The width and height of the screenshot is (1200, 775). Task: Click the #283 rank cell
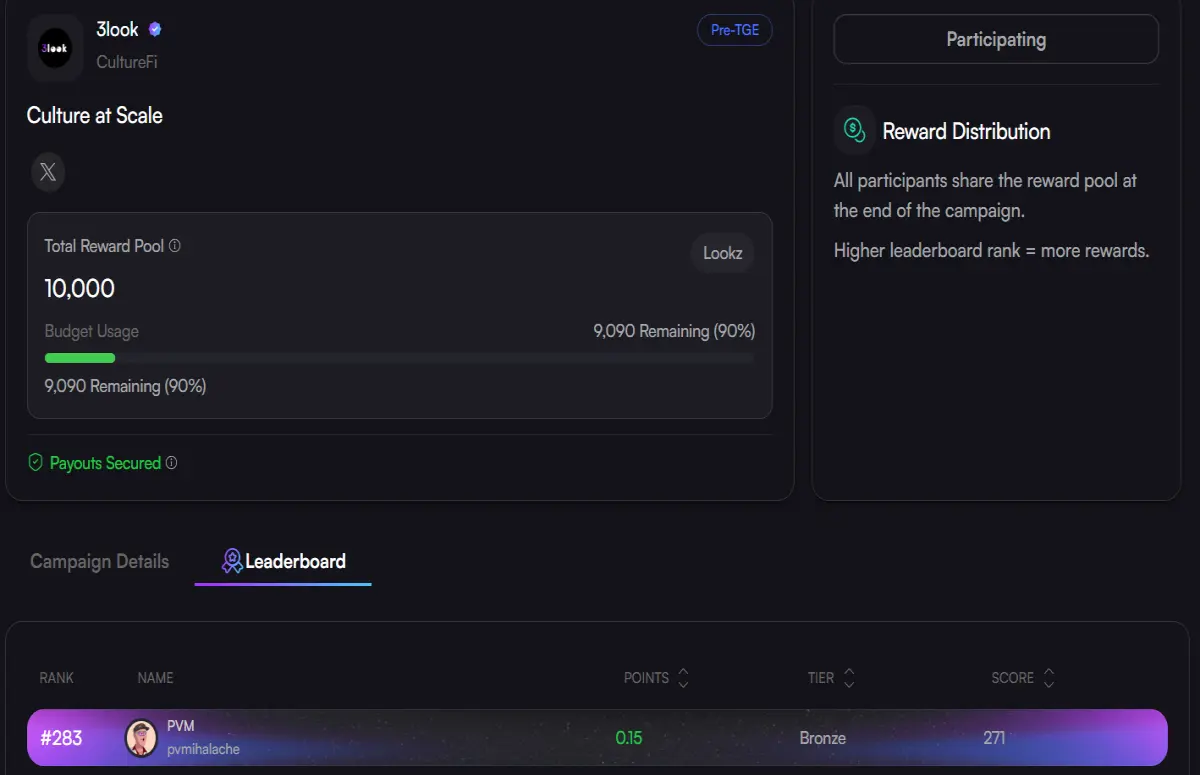coord(61,738)
